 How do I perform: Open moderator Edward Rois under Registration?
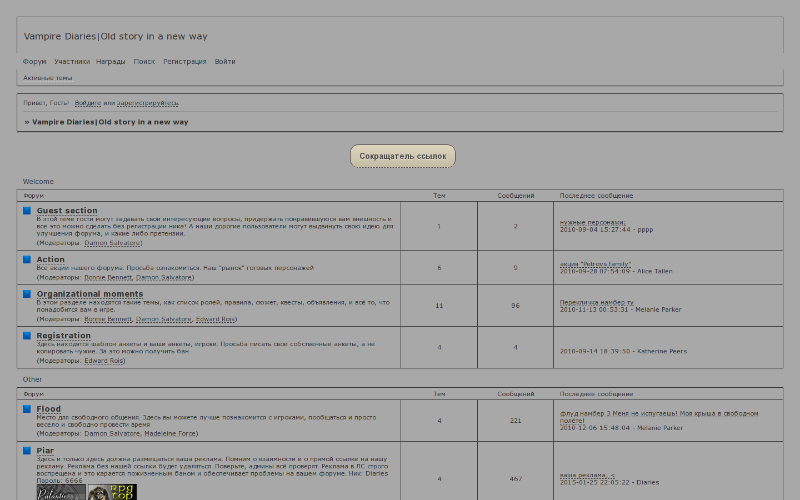click(x=104, y=361)
